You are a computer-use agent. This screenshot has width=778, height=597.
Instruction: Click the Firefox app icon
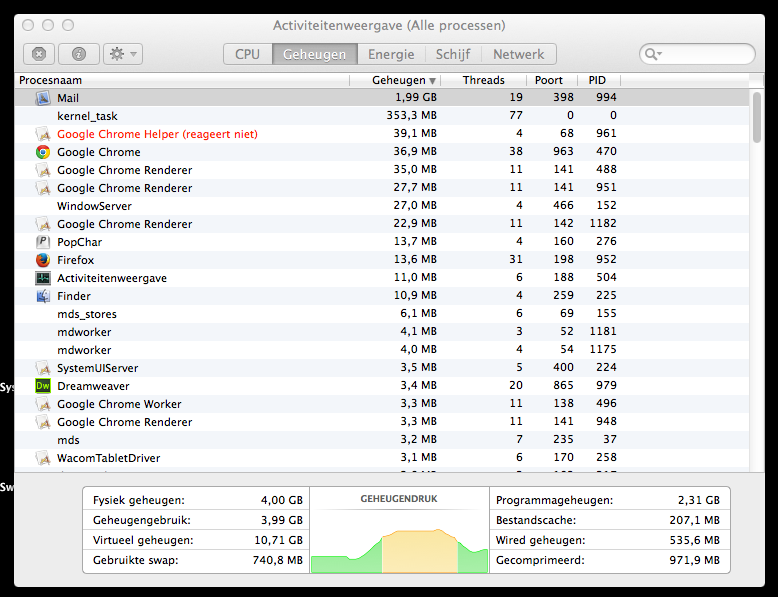43,260
